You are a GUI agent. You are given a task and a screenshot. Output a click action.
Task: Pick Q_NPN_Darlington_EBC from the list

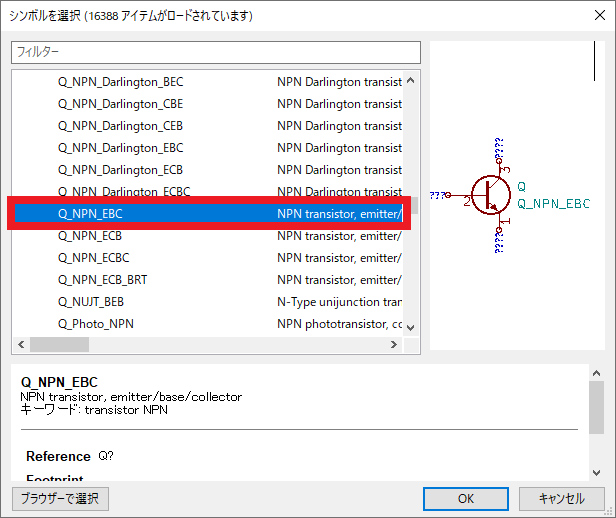click(x=120, y=148)
